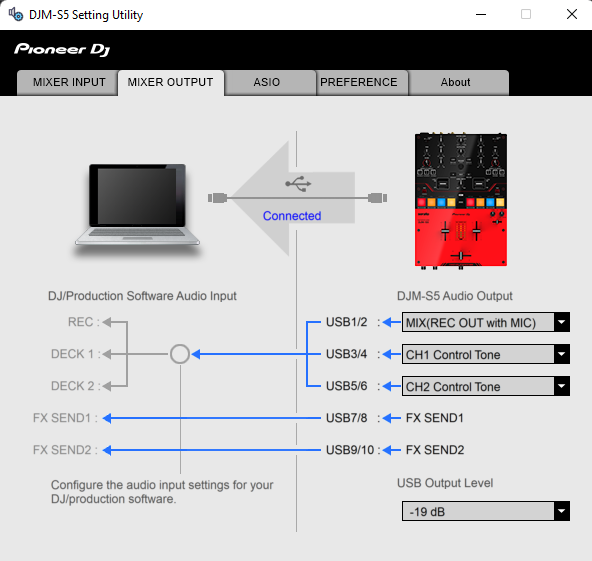Minimize the DJM-S5 Setting Utility window
Viewport: 592px width, 561px height.
click(481, 14)
